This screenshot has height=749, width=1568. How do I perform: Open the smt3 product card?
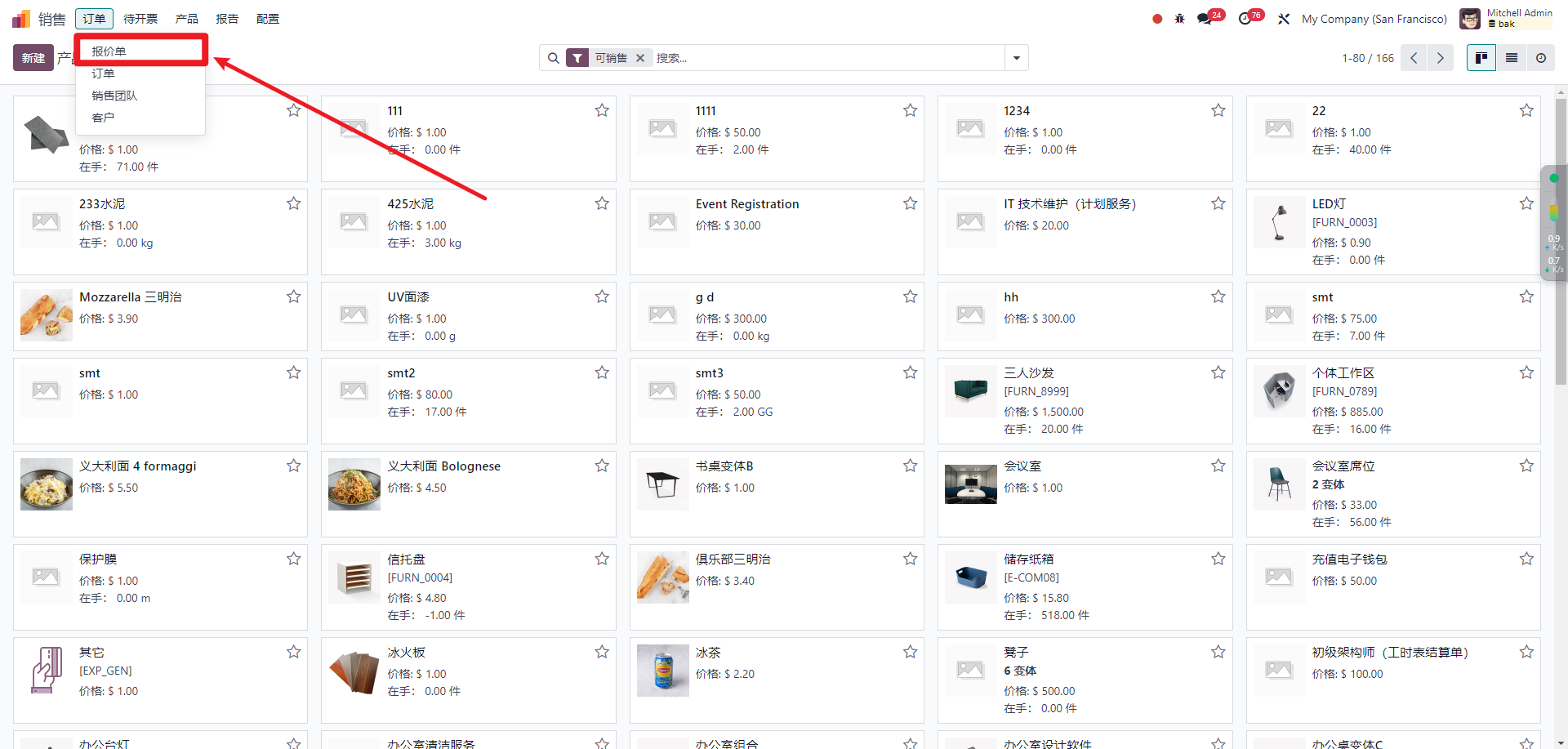[x=777, y=401]
